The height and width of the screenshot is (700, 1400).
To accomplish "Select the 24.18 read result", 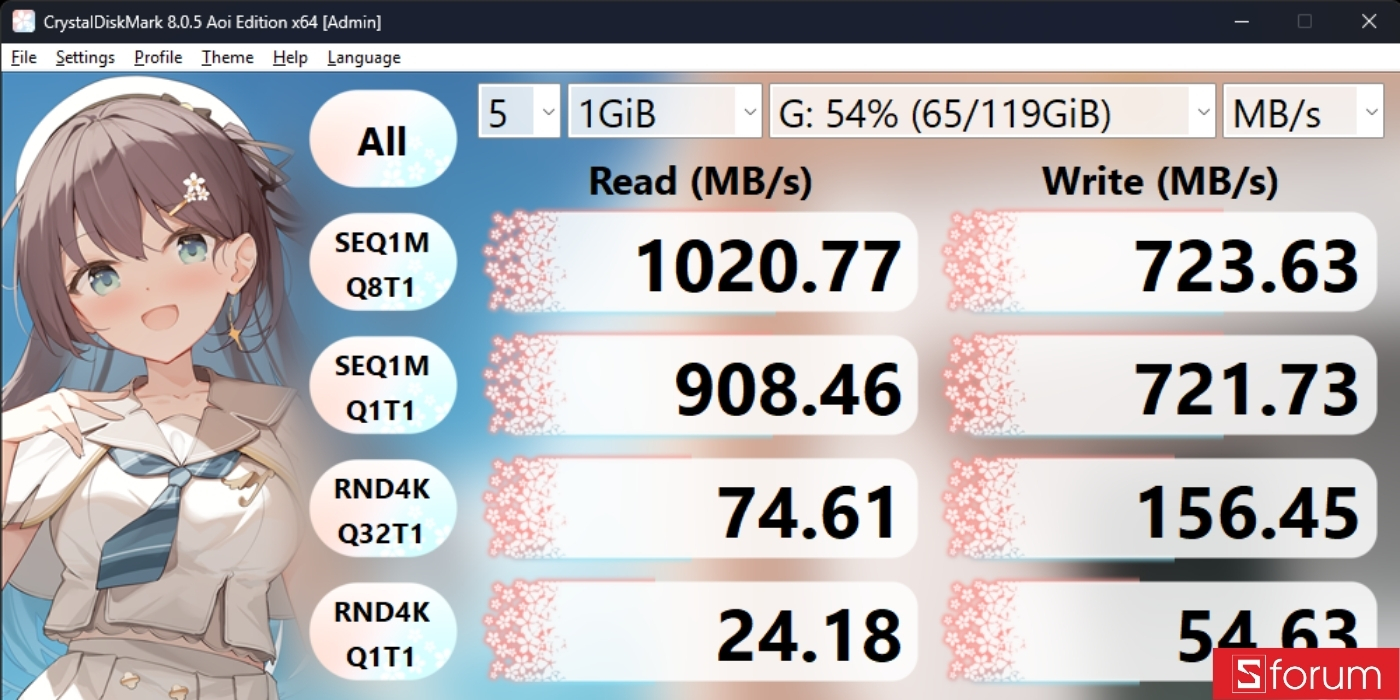I will click(x=701, y=632).
